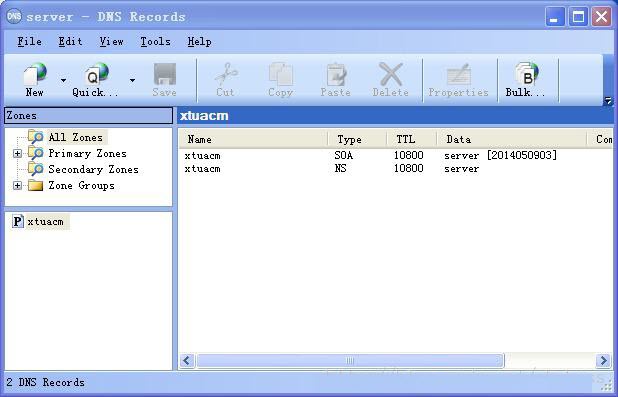Screen dimensions: 618x397
Task: Click the Copy toolbar icon
Action: [281, 74]
